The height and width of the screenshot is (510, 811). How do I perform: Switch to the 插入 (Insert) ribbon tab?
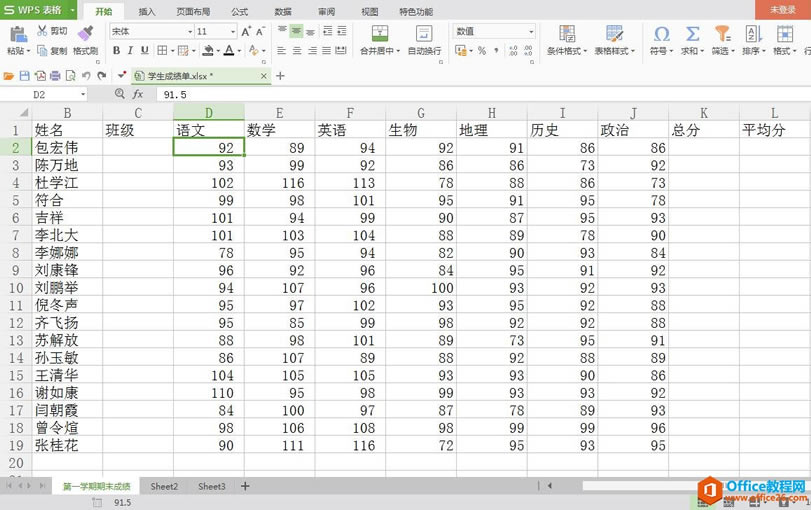146,11
